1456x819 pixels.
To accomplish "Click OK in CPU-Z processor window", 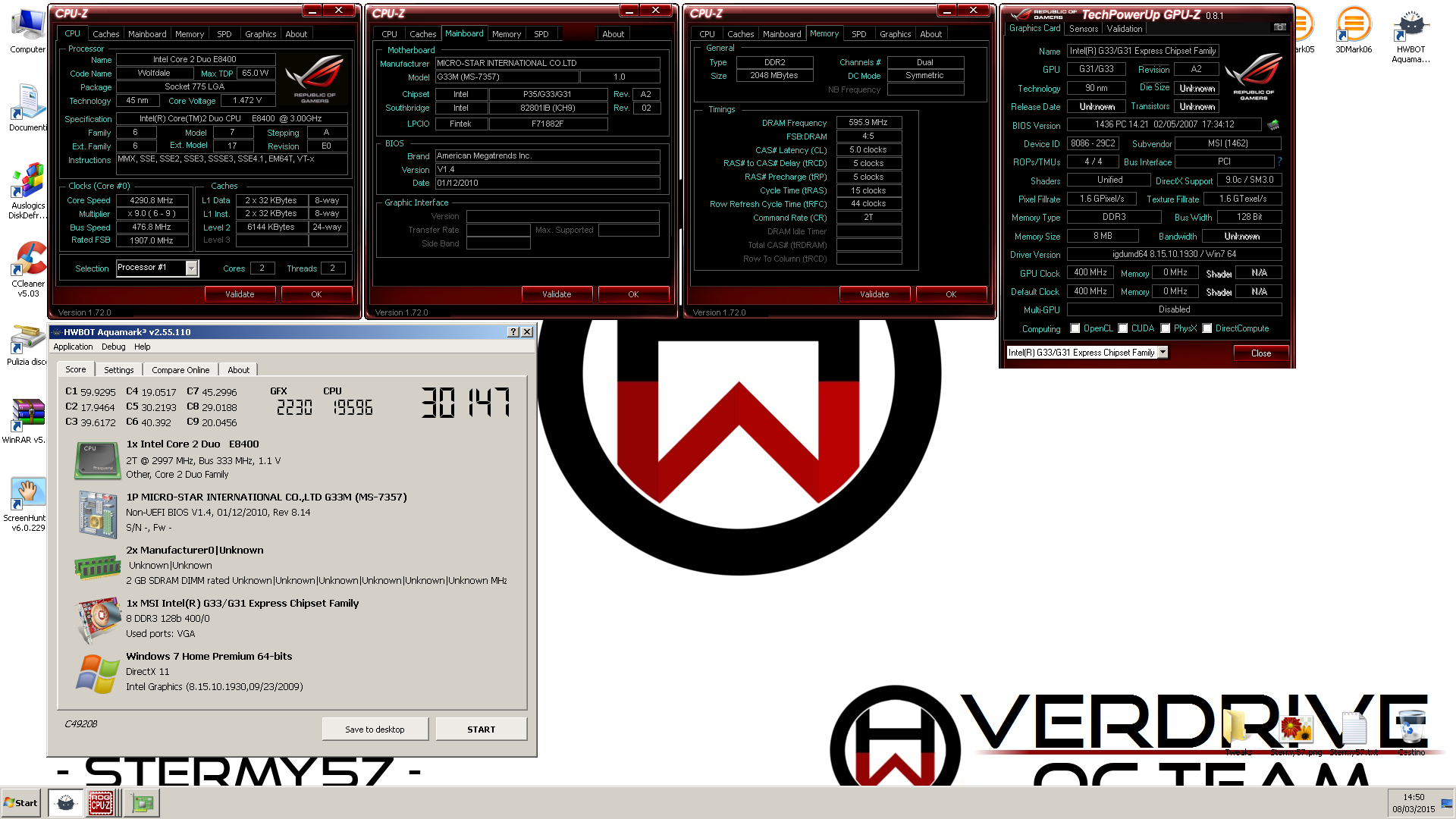I will [x=316, y=294].
